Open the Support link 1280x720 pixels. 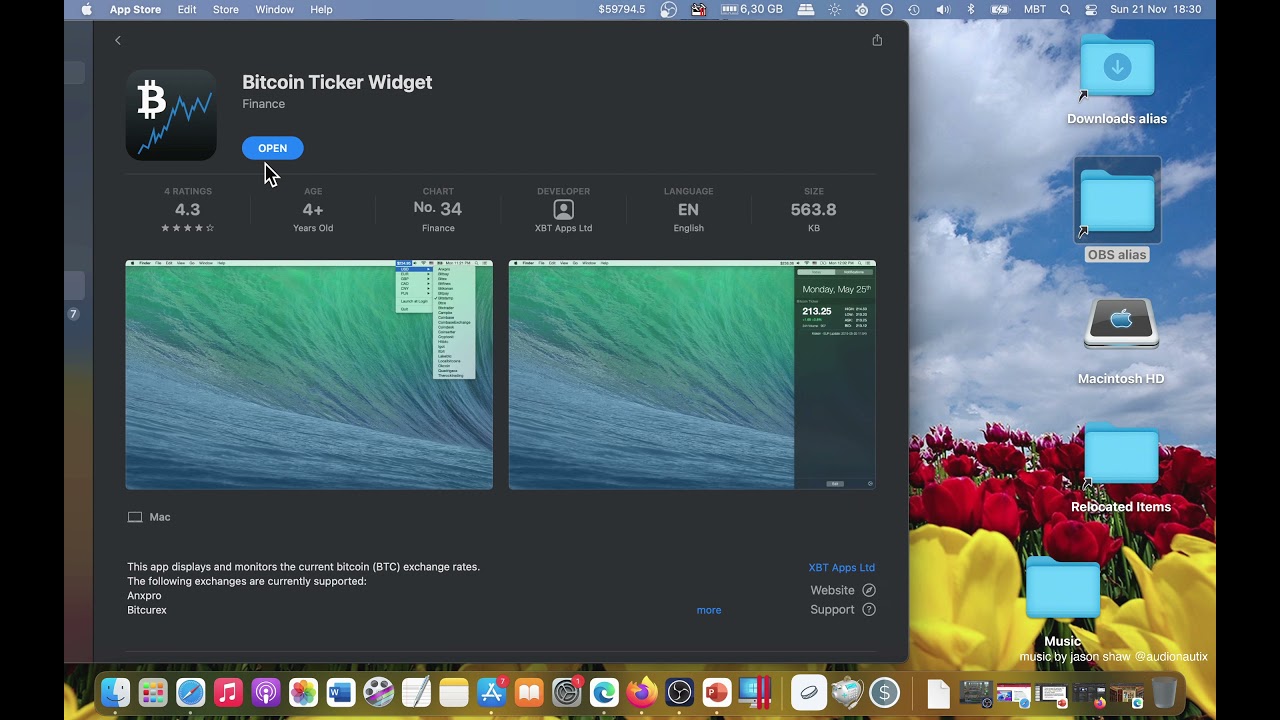coord(843,610)
